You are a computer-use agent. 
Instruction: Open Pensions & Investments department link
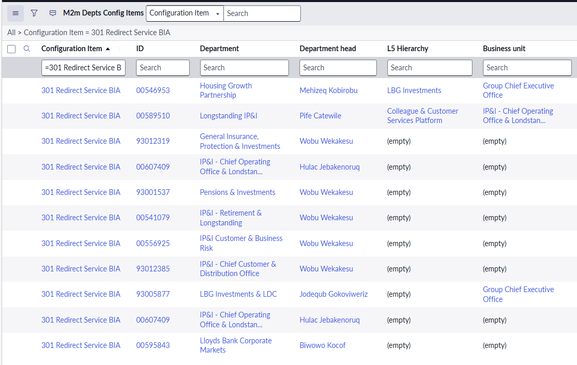click(237, 192)
